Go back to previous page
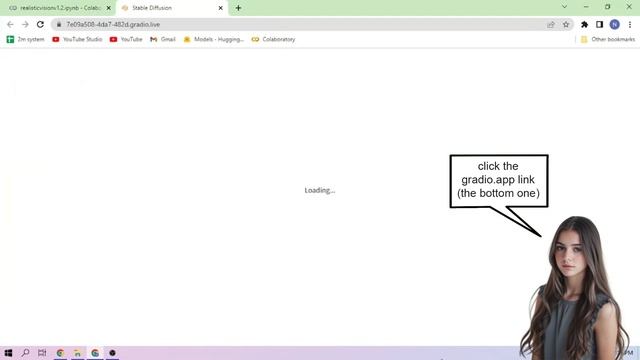 pos(10,24)
